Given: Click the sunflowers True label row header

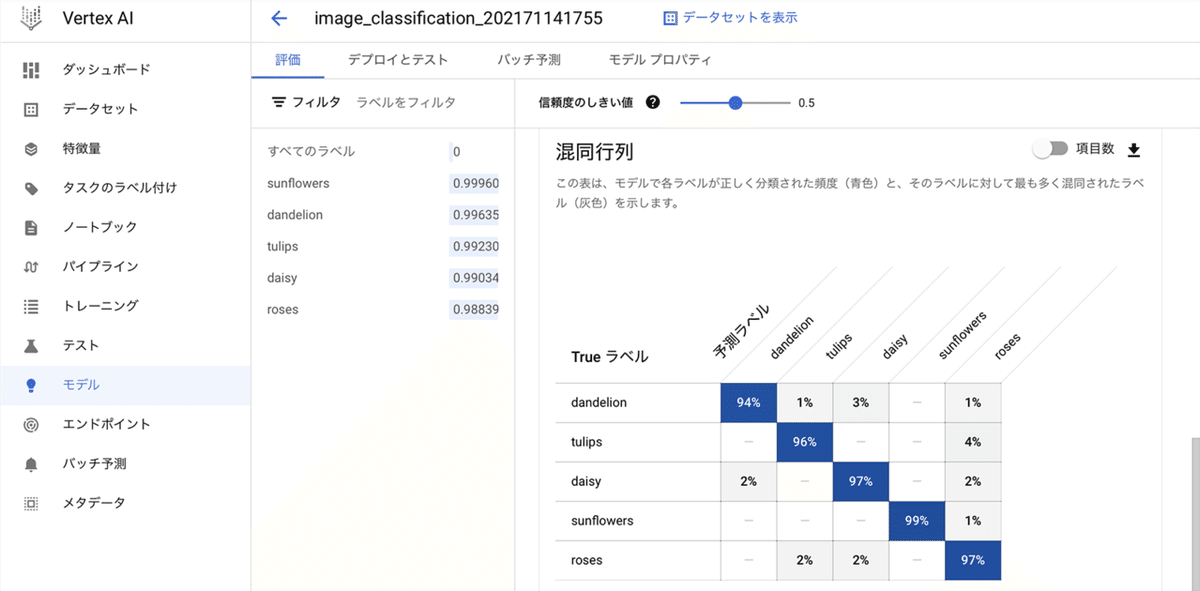Looking at the screenshot, I should (638, 520).
